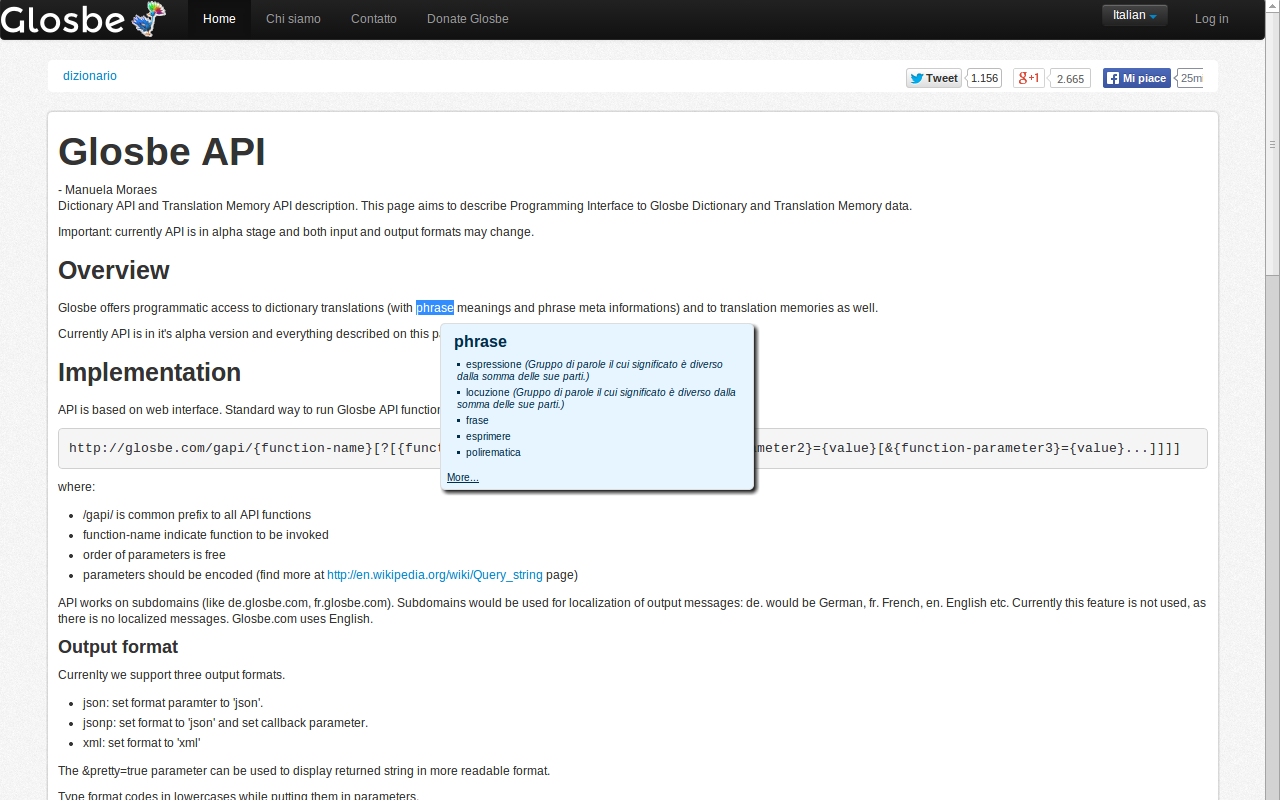Click the Facebook Mi piace button

[x=1137, y=78]
